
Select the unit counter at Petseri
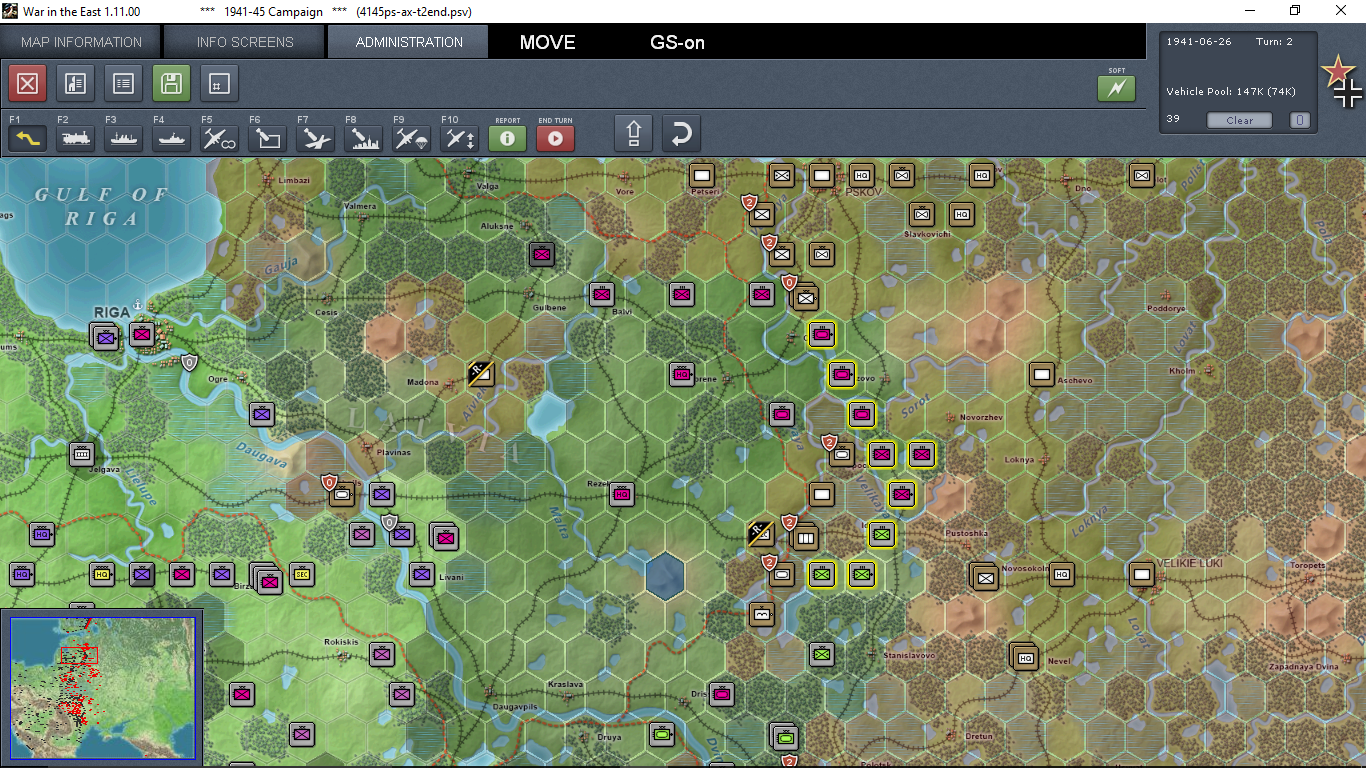coord(702,174)
